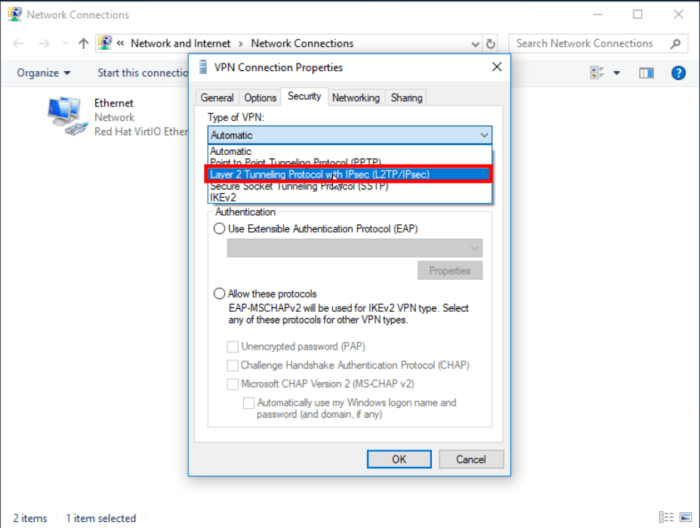The height and width of the screenshot is (528, 700).
Task: Switch to large icons view in status bar
Action: (685, 517)
